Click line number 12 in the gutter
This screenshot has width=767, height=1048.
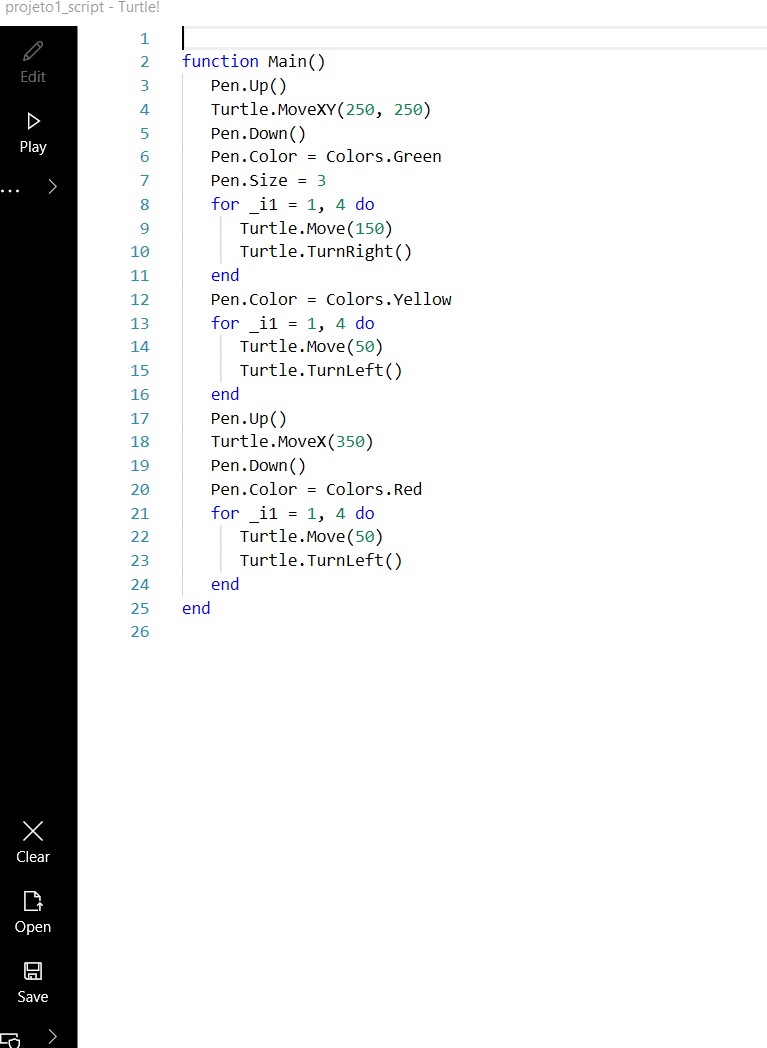pos(140,299)
